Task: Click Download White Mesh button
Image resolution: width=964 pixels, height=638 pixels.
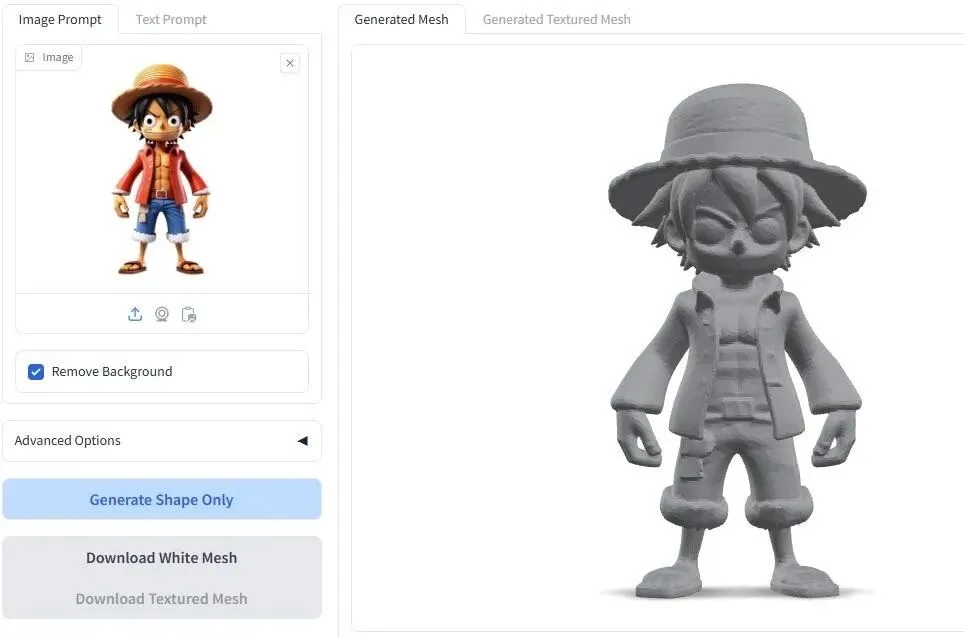Action: [162, 557]
